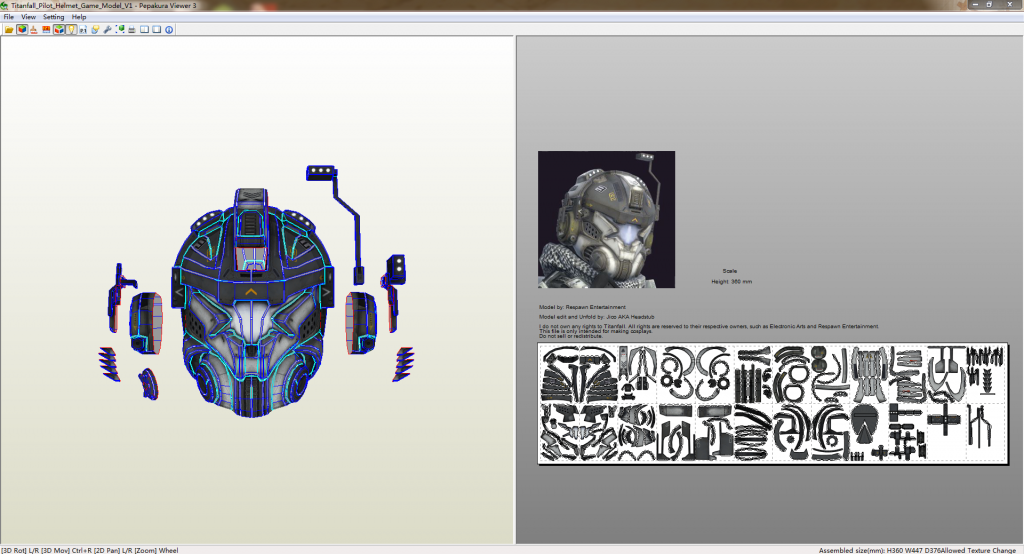Click the yellow notes toolbar icon

pos(95,29)
